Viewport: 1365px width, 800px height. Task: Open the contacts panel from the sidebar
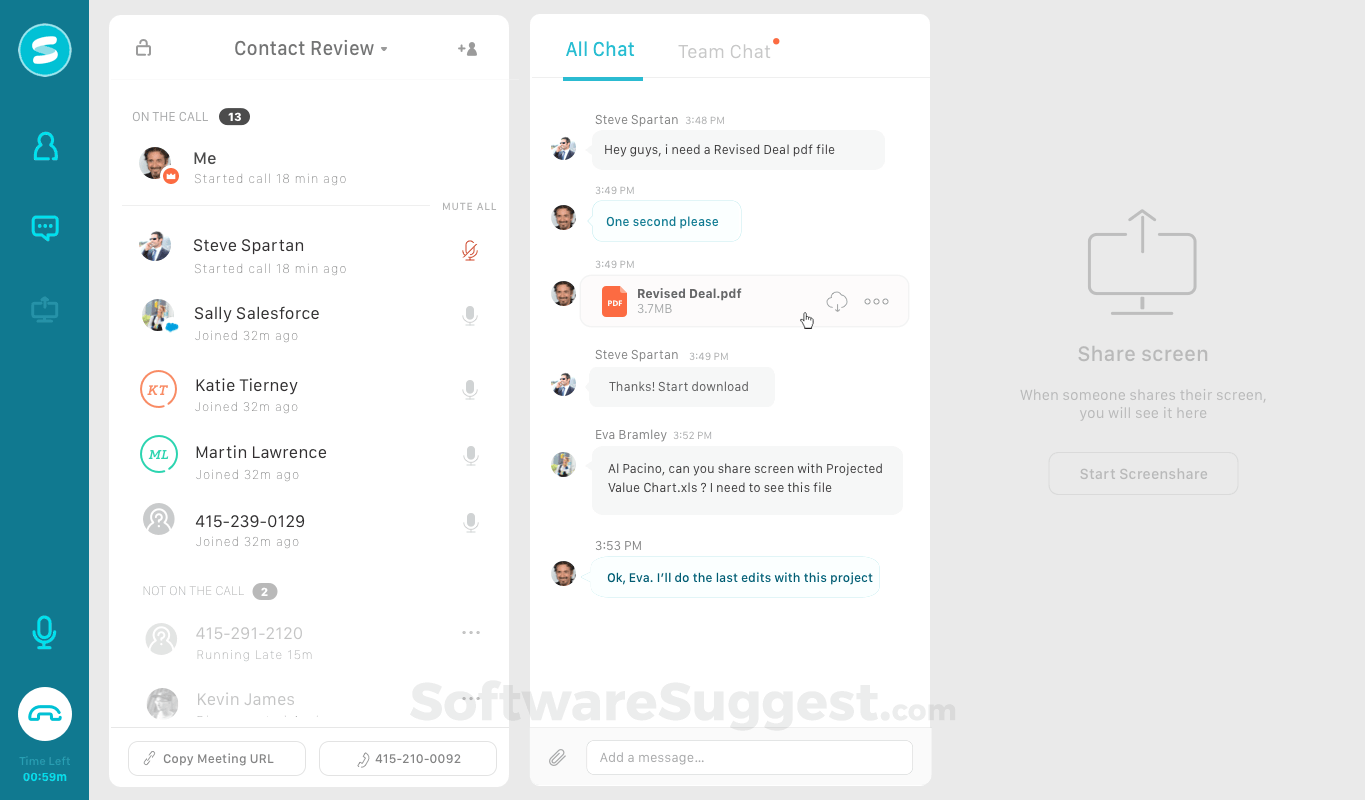coord(44,146)
